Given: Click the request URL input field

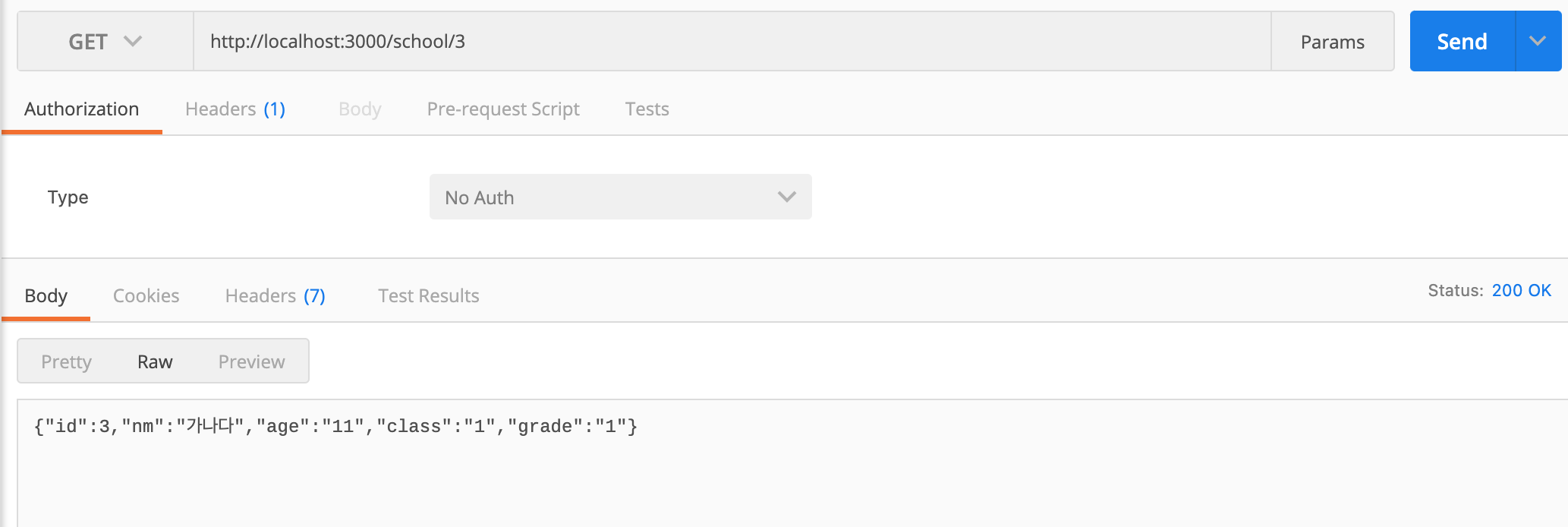Looking at the screenshot, I should [x=729, y=42].
